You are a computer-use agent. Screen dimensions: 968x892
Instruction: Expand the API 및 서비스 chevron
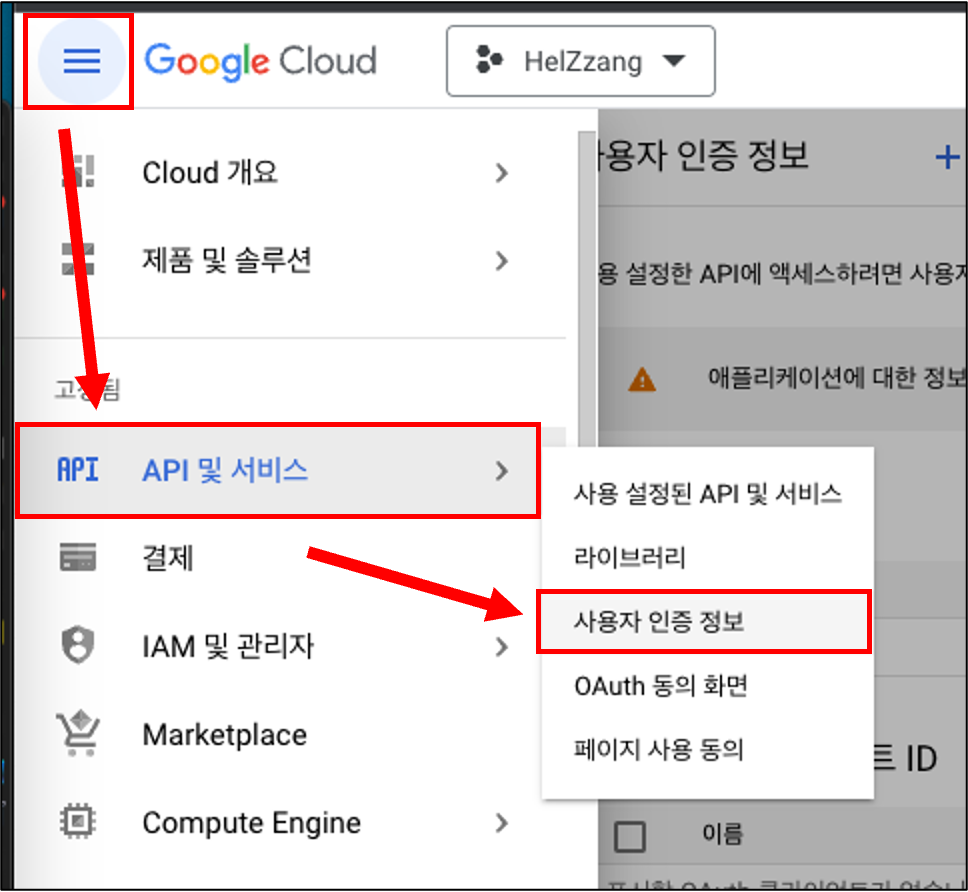[x=501, y=471]
